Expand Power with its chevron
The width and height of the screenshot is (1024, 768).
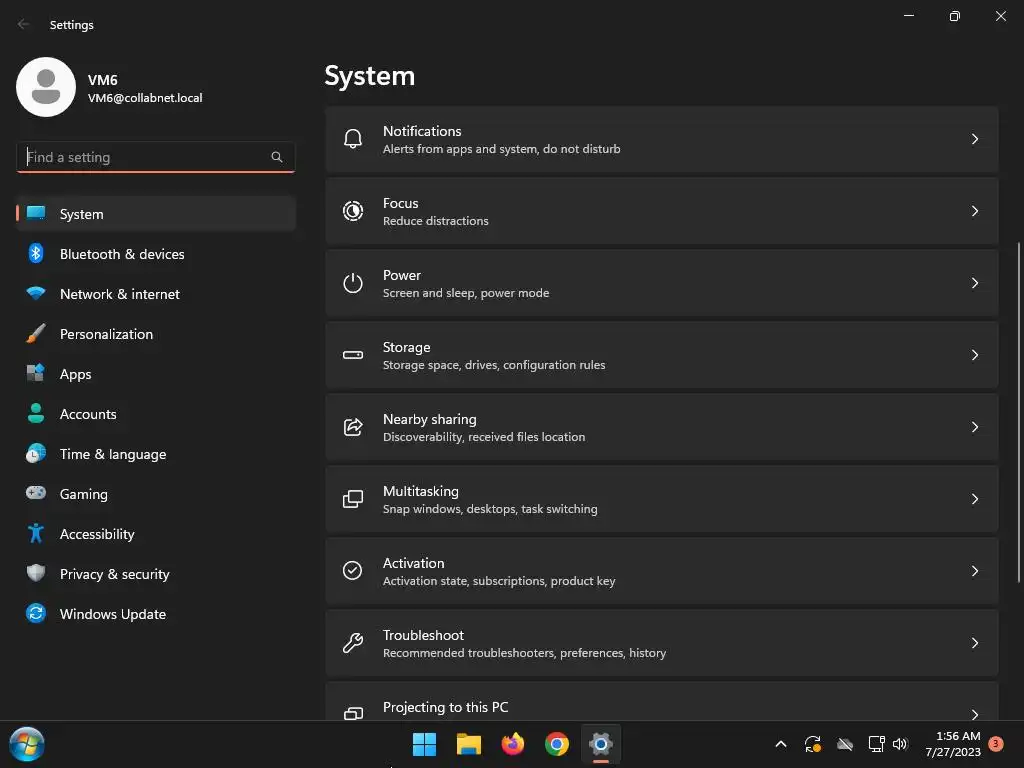[x=974, y=283]
